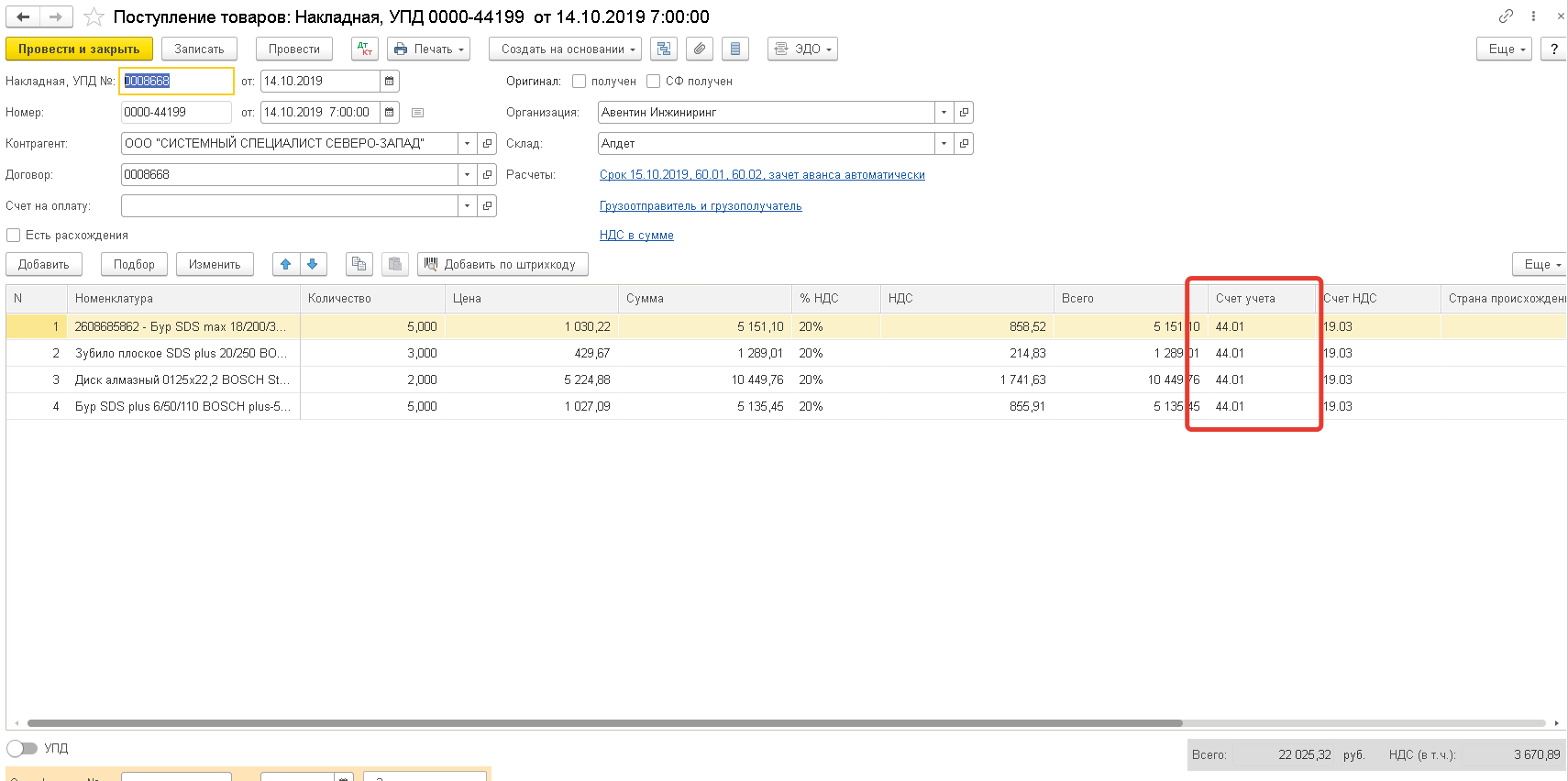Move the selected row up
Image resolution: width=1568 pixels, height=781 pixels.
285,264
